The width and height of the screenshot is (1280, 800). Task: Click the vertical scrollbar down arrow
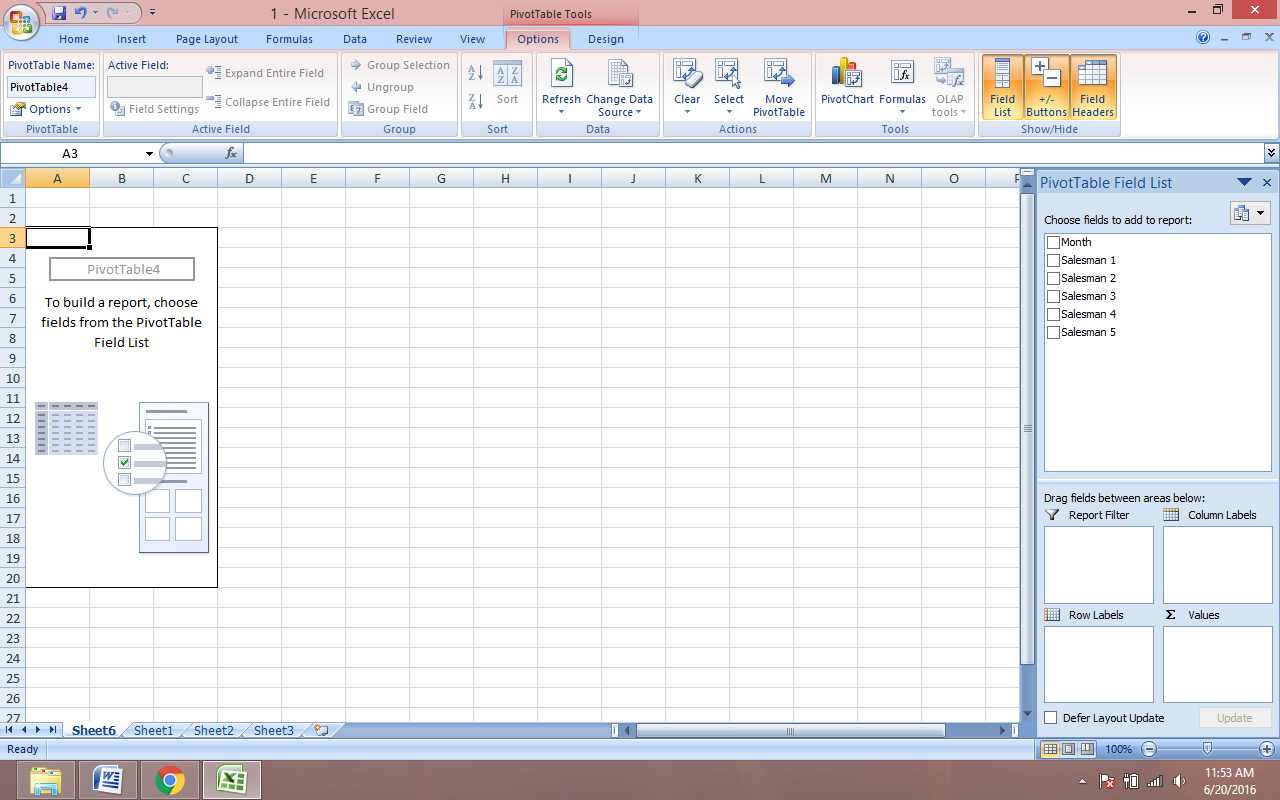1027,714
